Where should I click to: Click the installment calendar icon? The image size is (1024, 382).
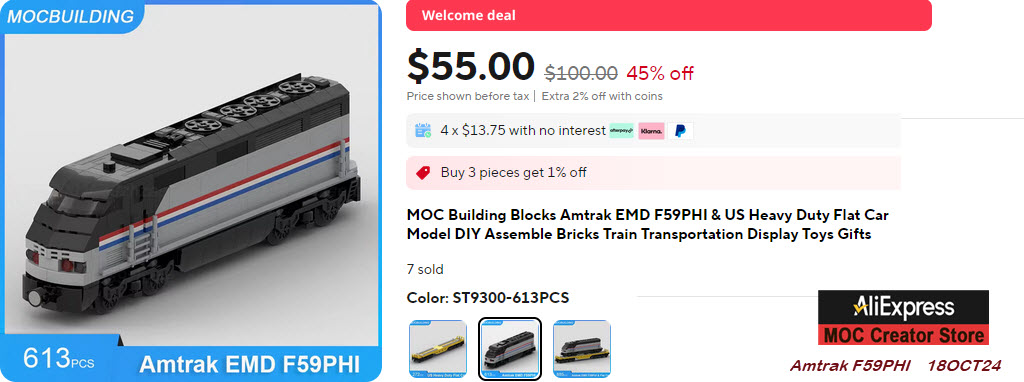coord(423,131)
